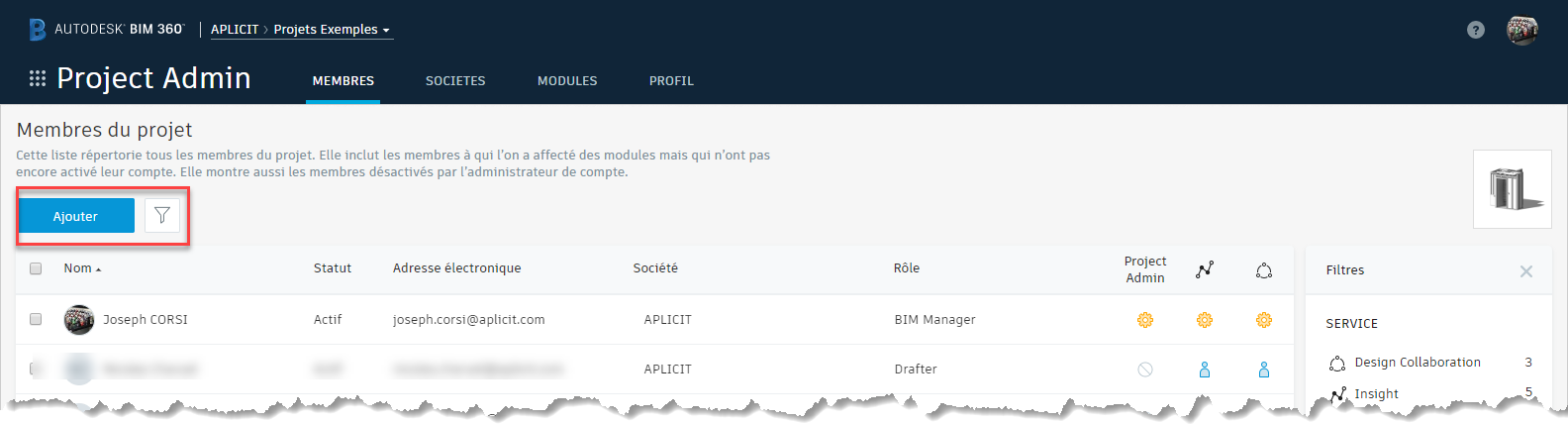
Task: Click the Drafter row's Insight member icon
Action: (x=1205, y=370)
